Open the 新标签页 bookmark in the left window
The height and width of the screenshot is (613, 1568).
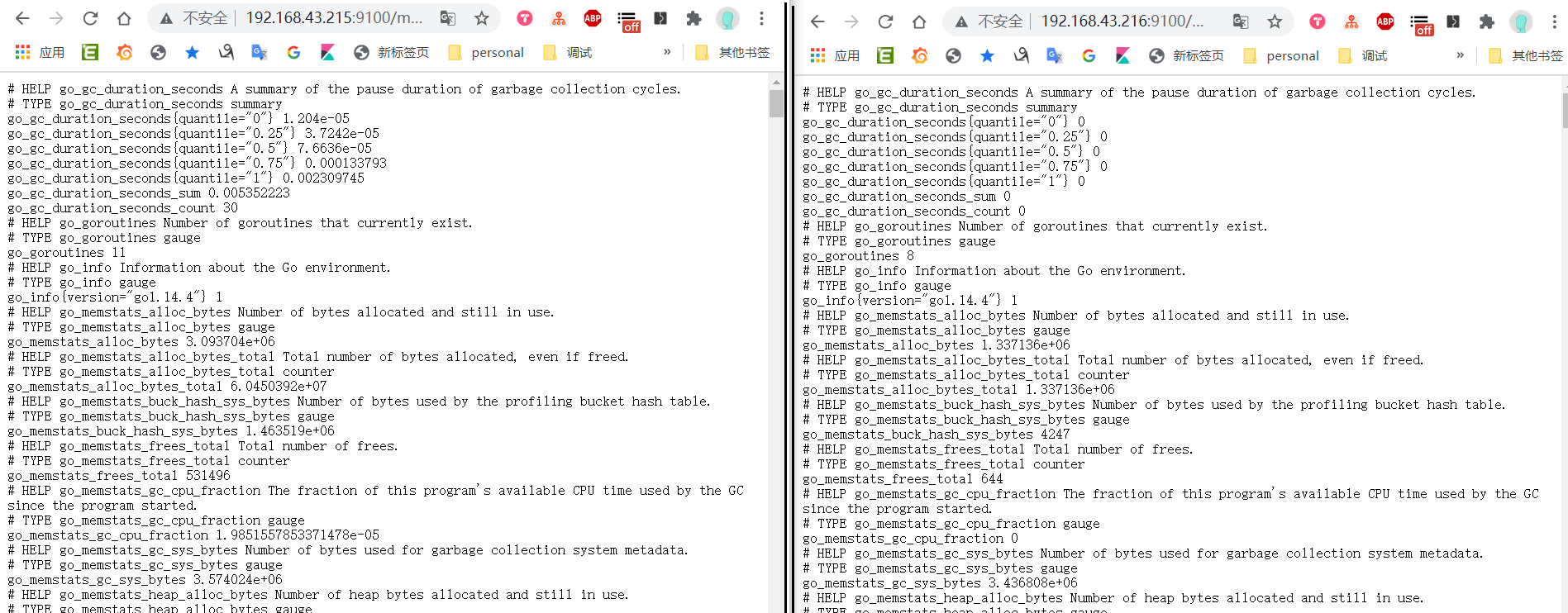(x=391, y=52)
